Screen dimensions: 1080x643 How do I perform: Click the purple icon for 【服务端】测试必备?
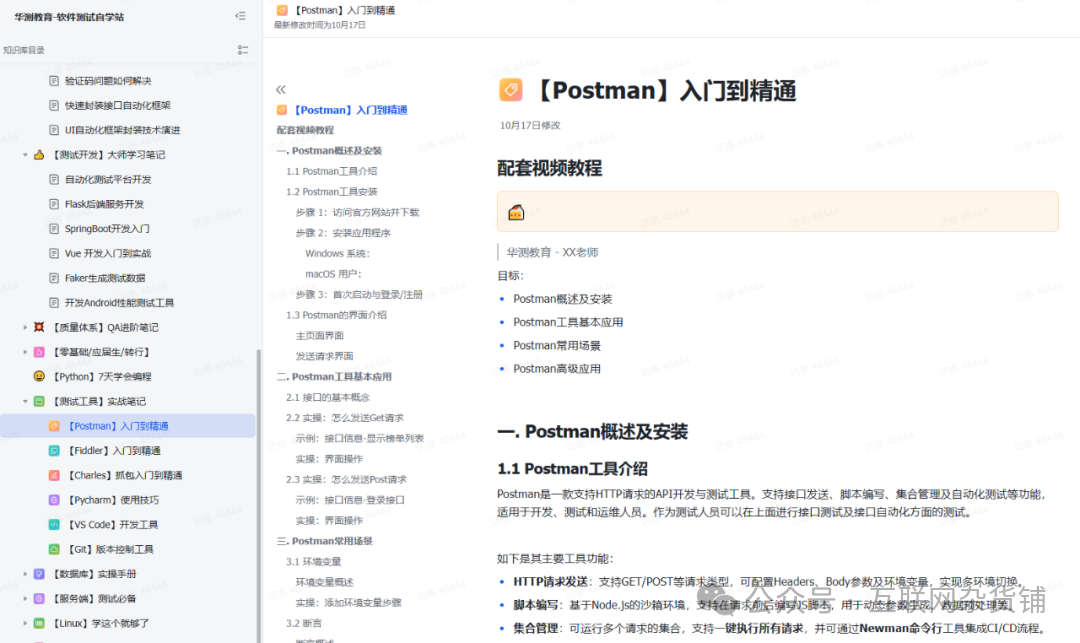point(39,598)
